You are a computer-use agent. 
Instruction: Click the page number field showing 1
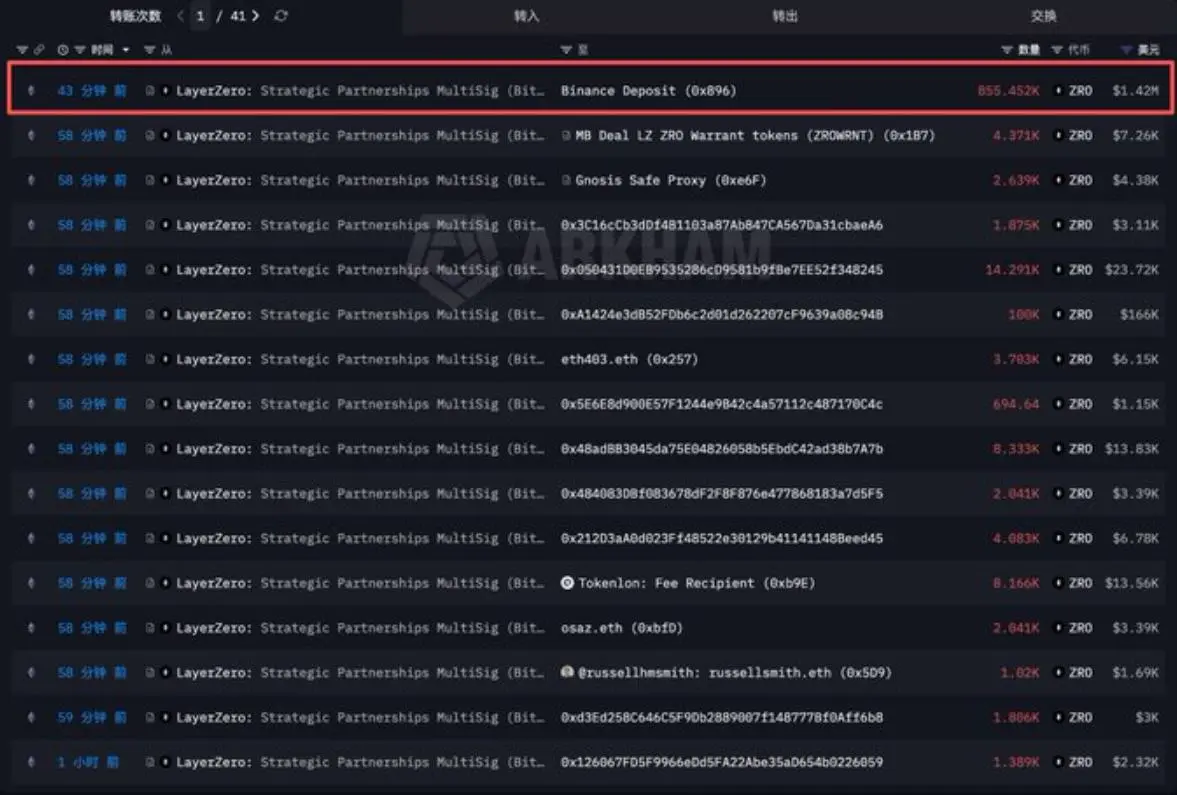[x=200, y=16]
